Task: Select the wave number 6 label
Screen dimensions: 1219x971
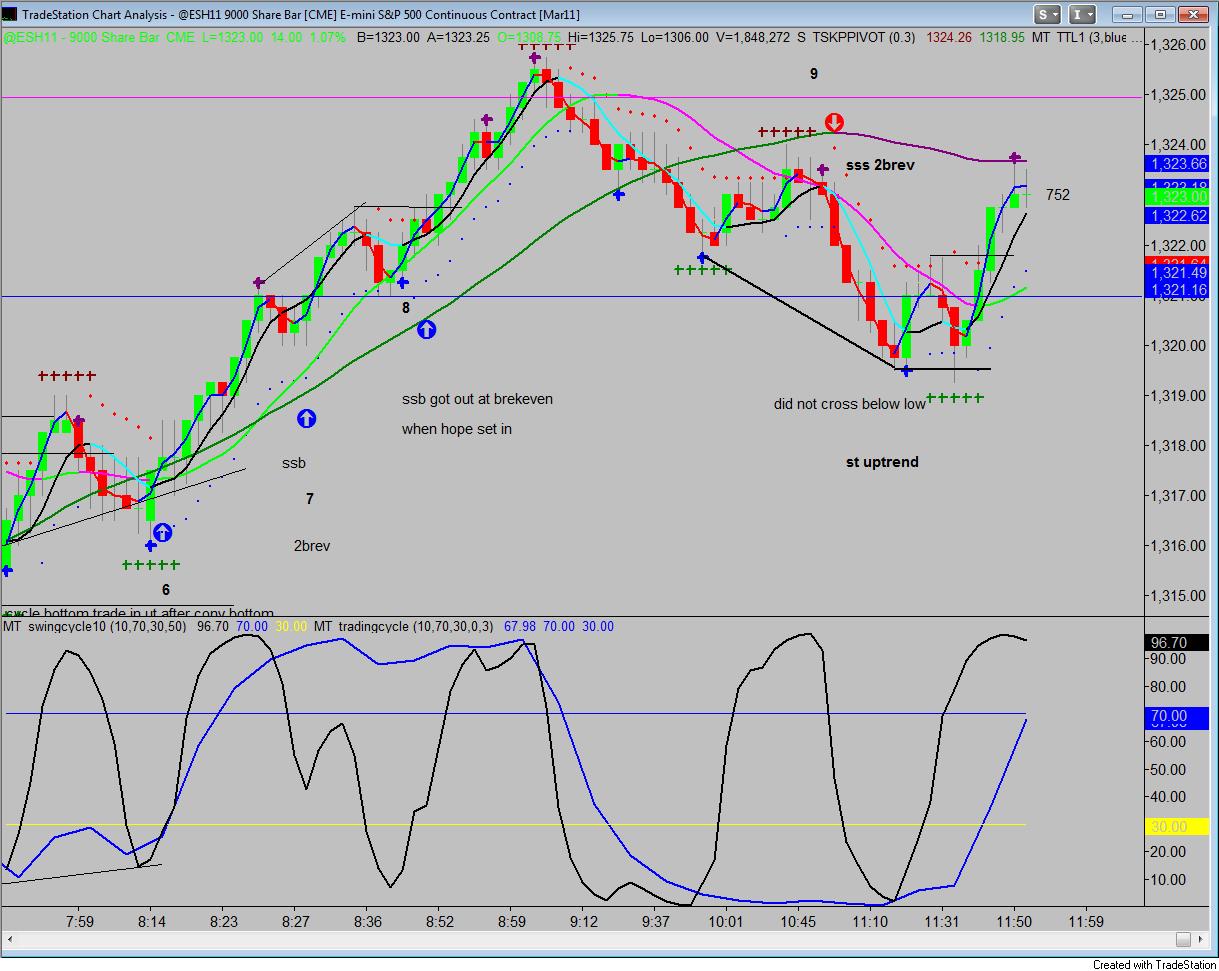Action: [x=166, y=590]
